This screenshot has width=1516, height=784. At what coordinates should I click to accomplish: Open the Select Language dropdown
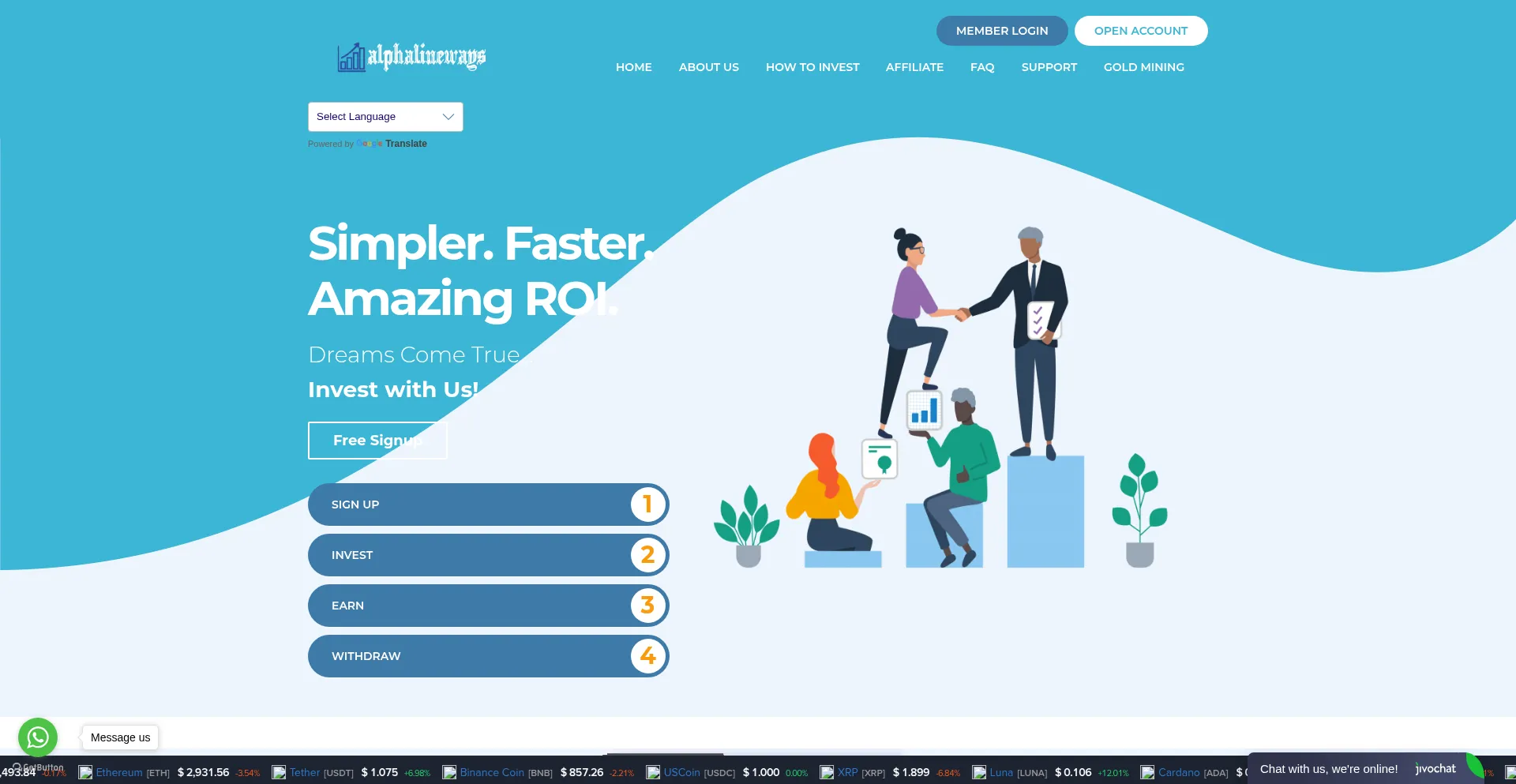385,116
